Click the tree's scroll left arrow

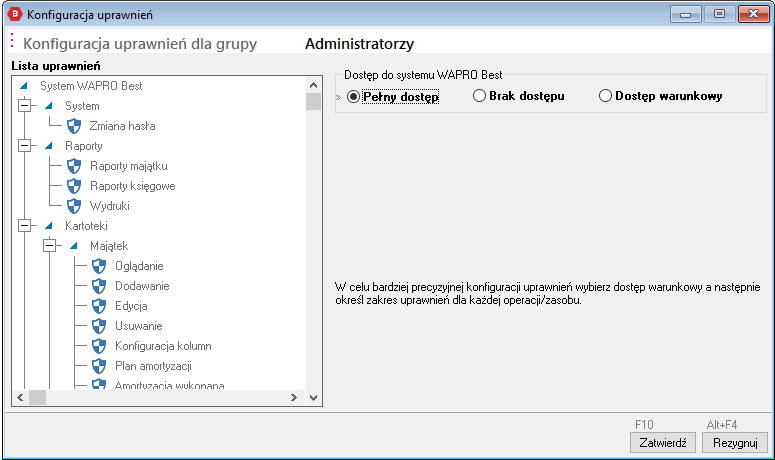coord(20,397)
